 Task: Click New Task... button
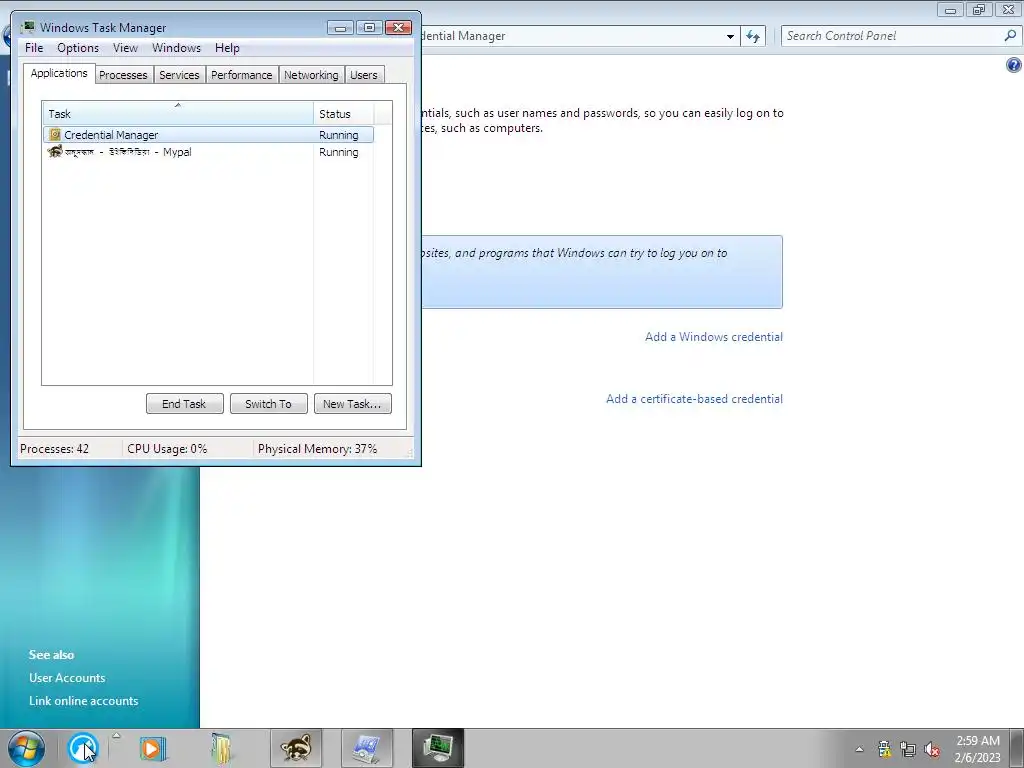pos(353,404)
